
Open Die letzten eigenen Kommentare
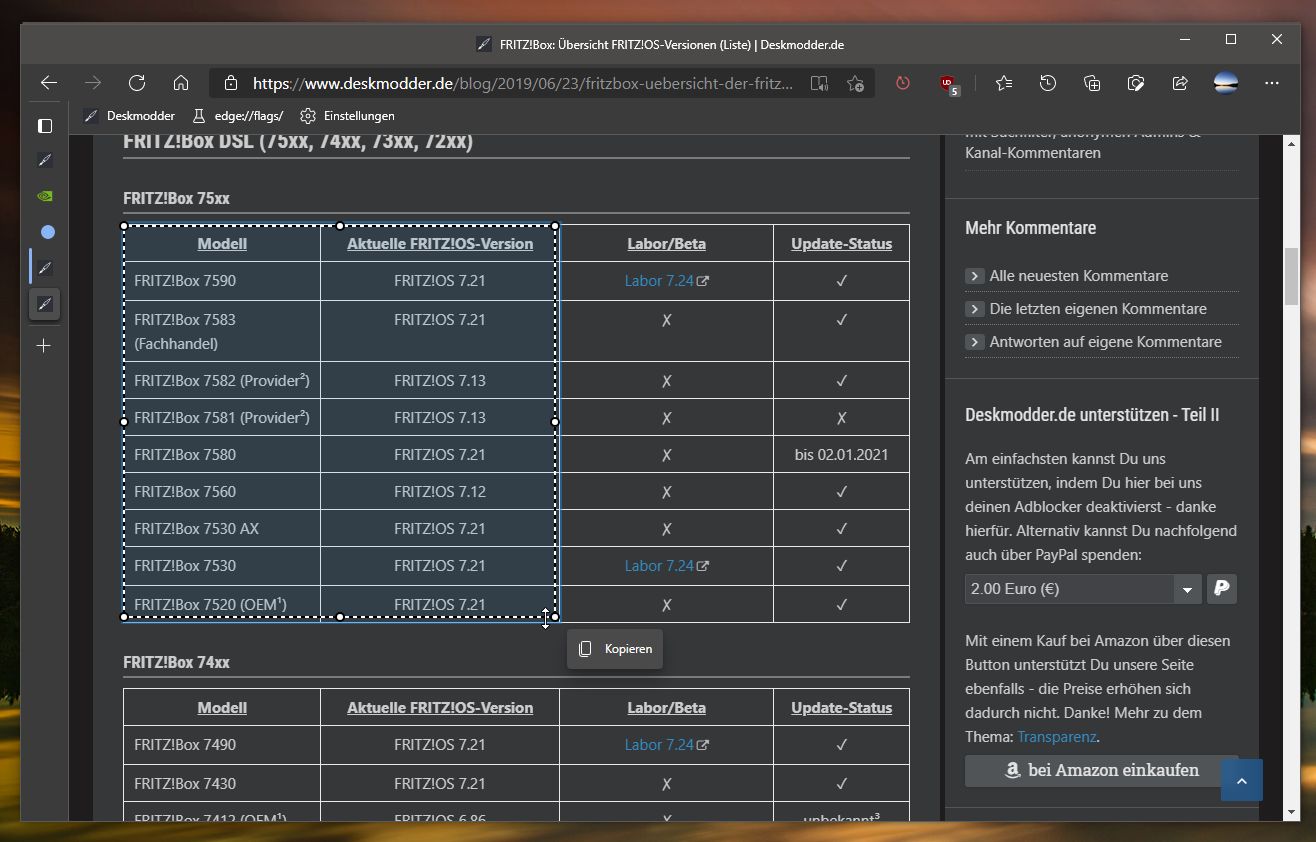pos(1098,309)
